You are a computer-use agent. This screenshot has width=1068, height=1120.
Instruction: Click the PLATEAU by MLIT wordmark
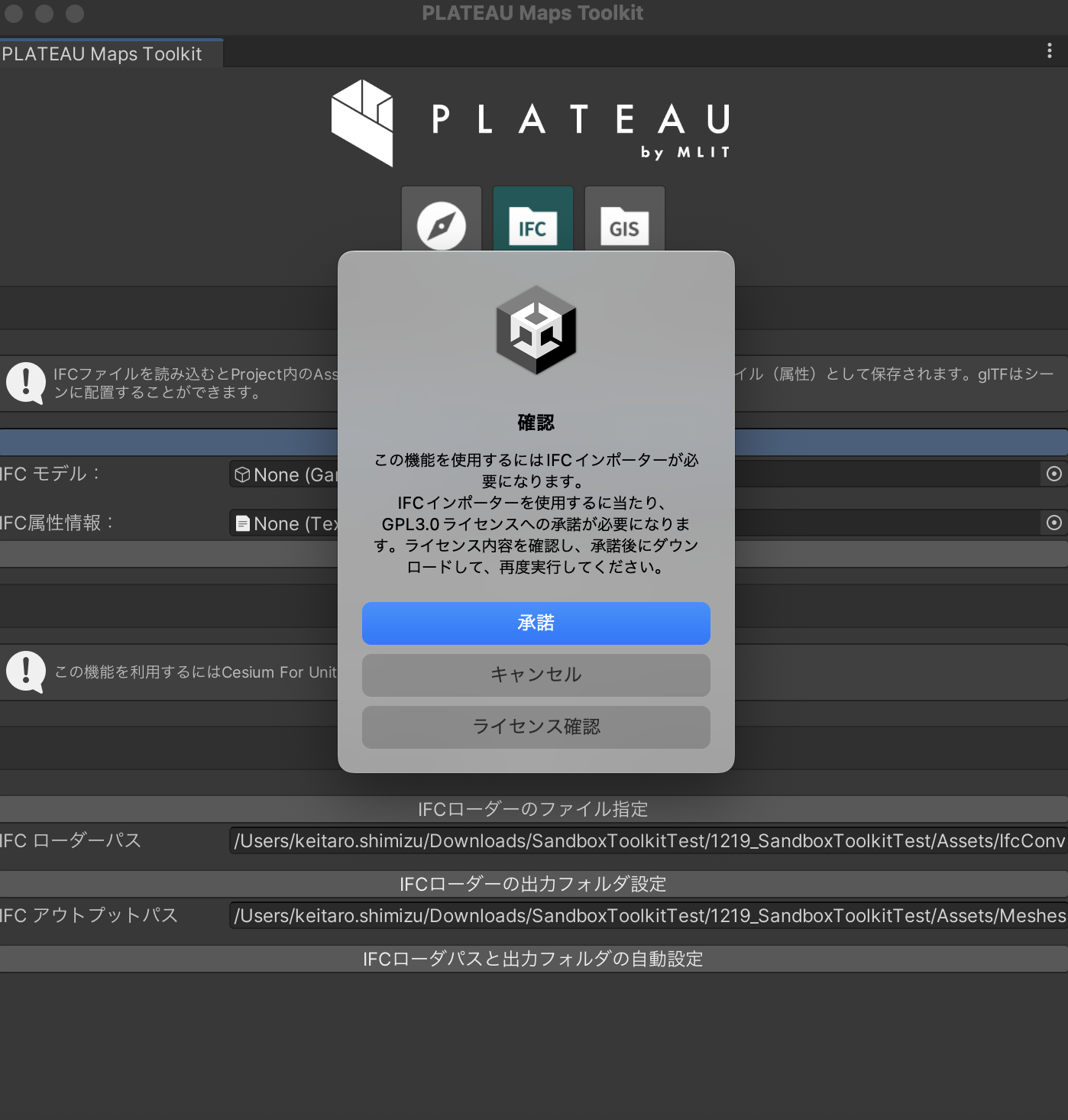tap(581, 131)
